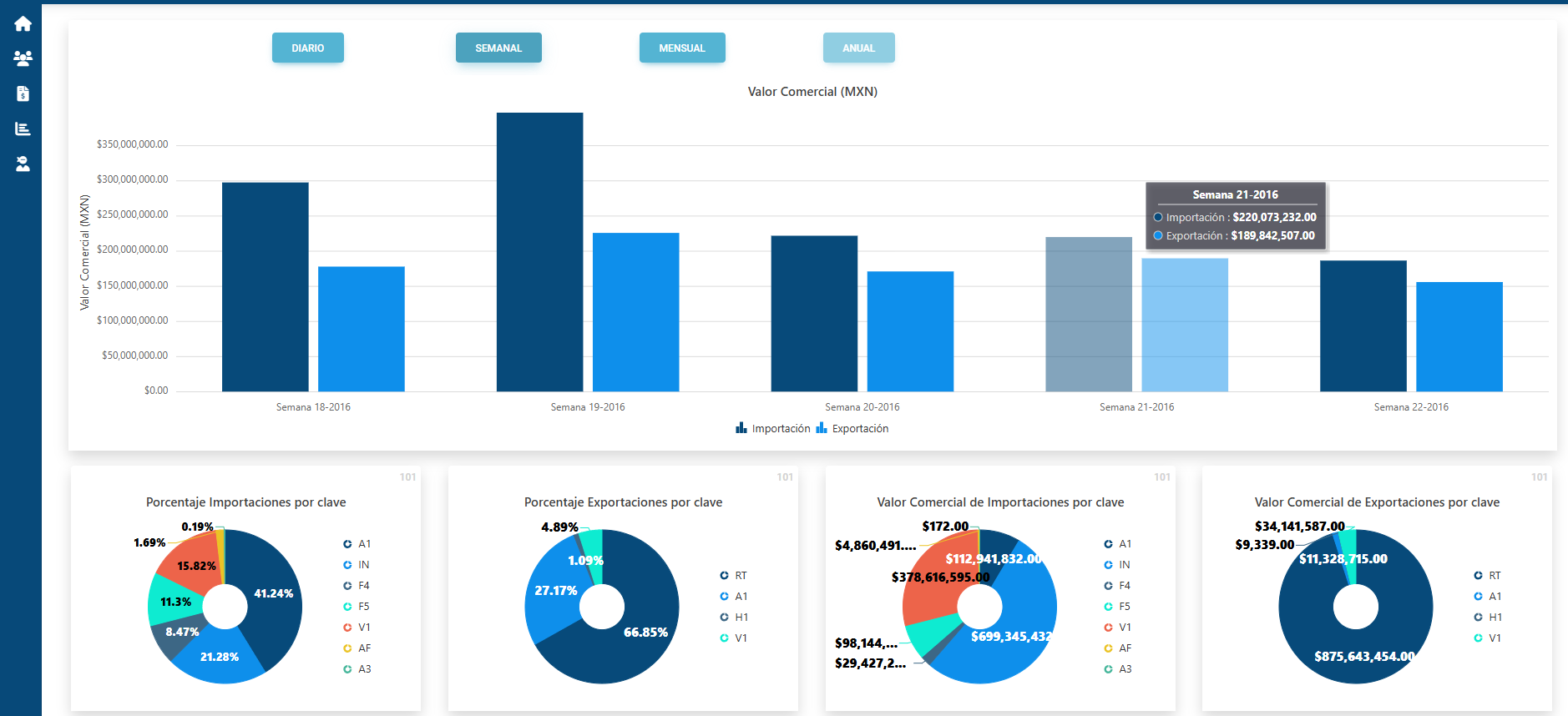
Task: Go to the Home page in sidebar
Action: 23,24
